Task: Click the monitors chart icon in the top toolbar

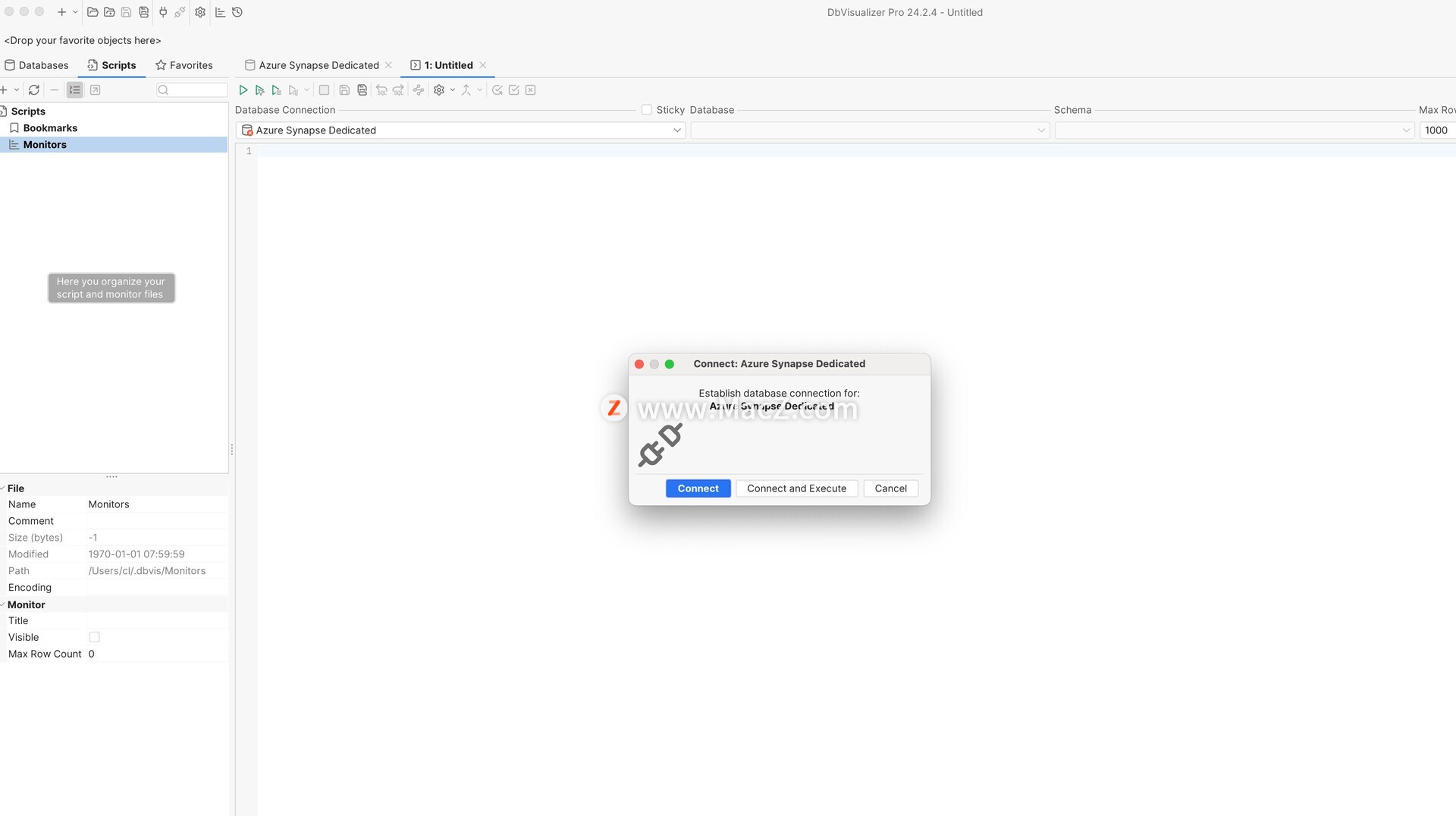Action: (221, 12)
